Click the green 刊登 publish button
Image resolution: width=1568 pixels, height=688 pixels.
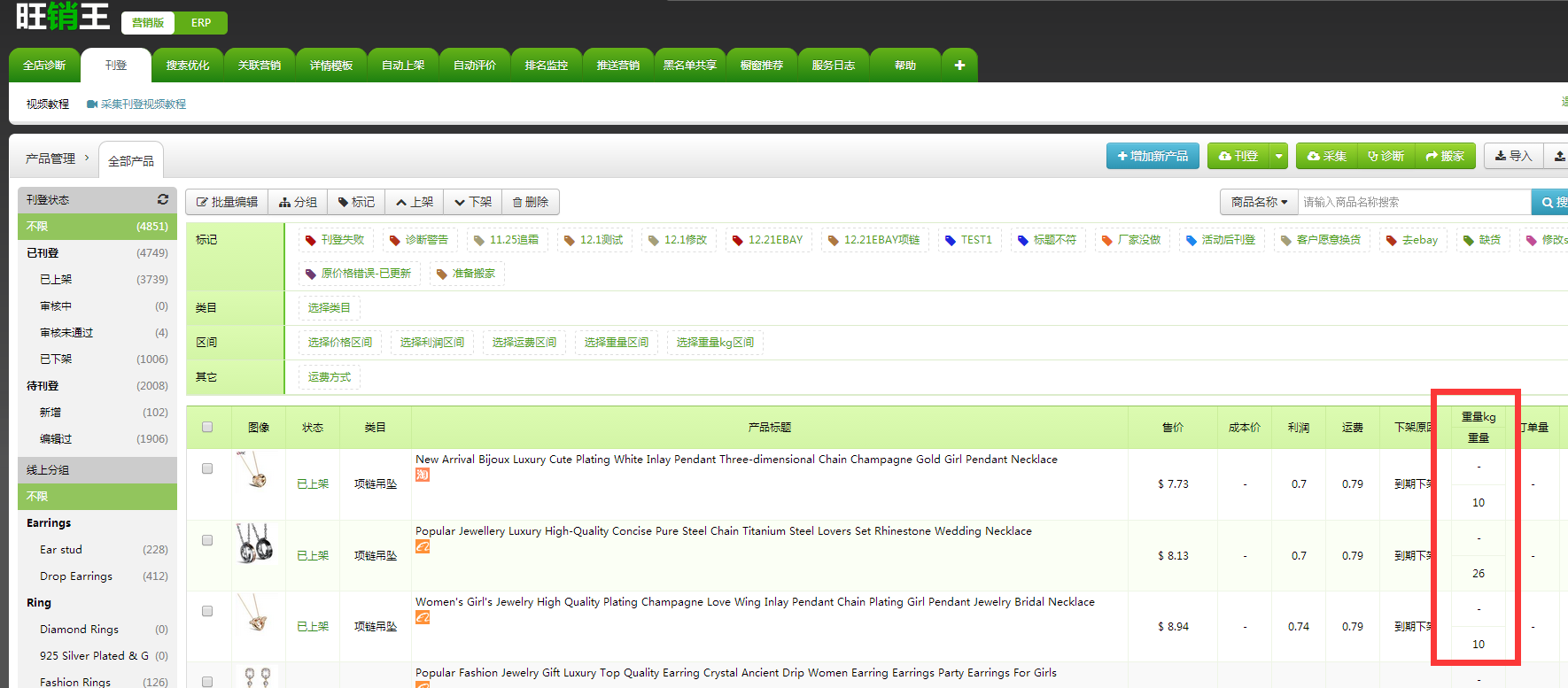1238,156
